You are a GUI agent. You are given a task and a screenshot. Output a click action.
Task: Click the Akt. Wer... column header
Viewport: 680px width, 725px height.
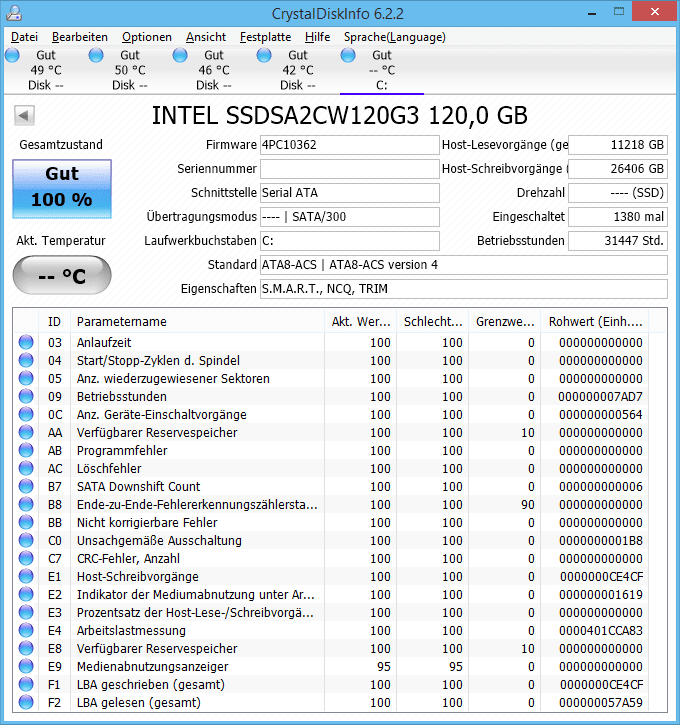pos(361,321)
